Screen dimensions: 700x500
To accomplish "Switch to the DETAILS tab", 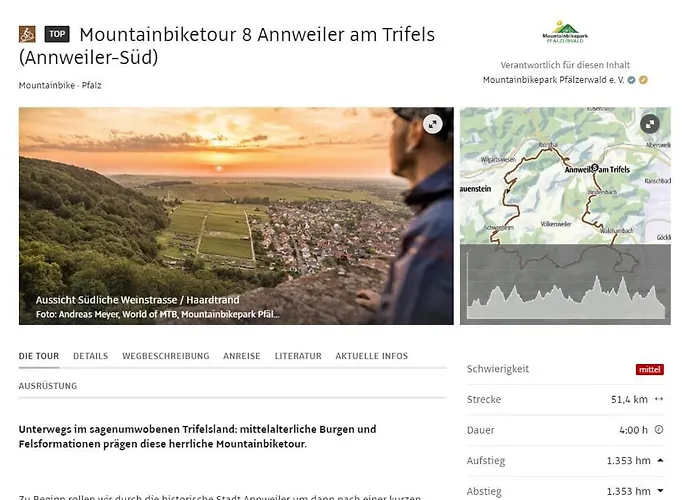I will pos(91,356).
